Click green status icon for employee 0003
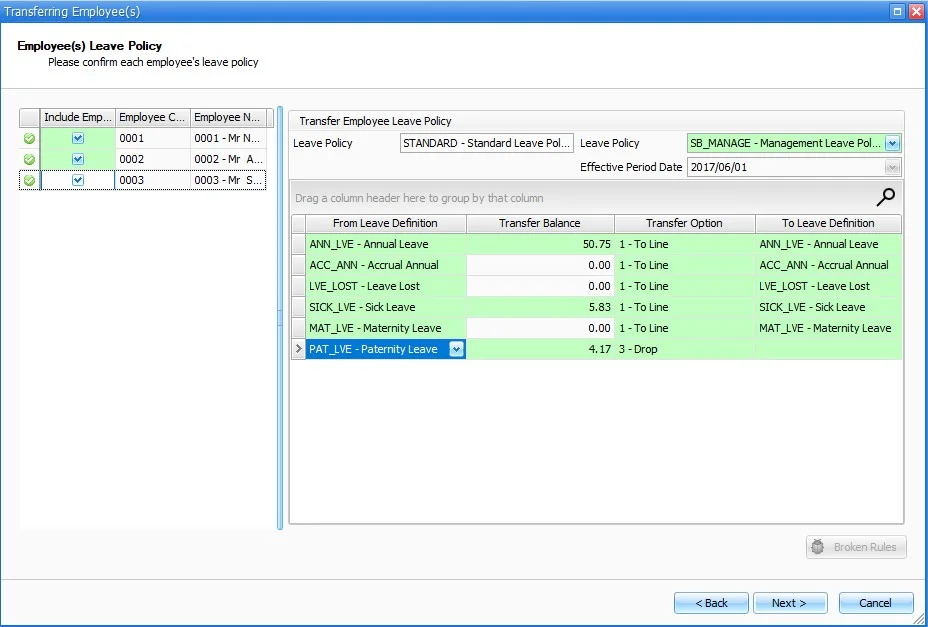Screen dimensions: 928x627 [x=29, y=180]
